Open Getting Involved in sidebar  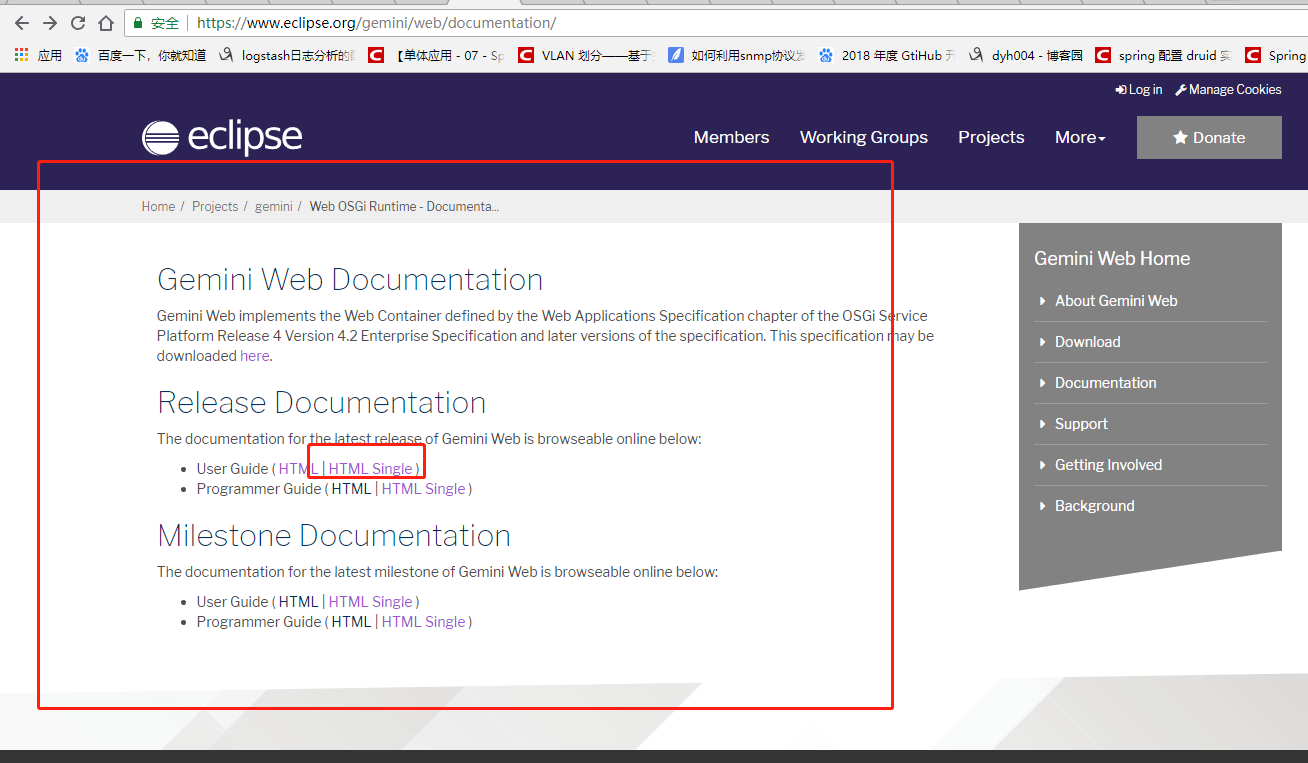1108,465
